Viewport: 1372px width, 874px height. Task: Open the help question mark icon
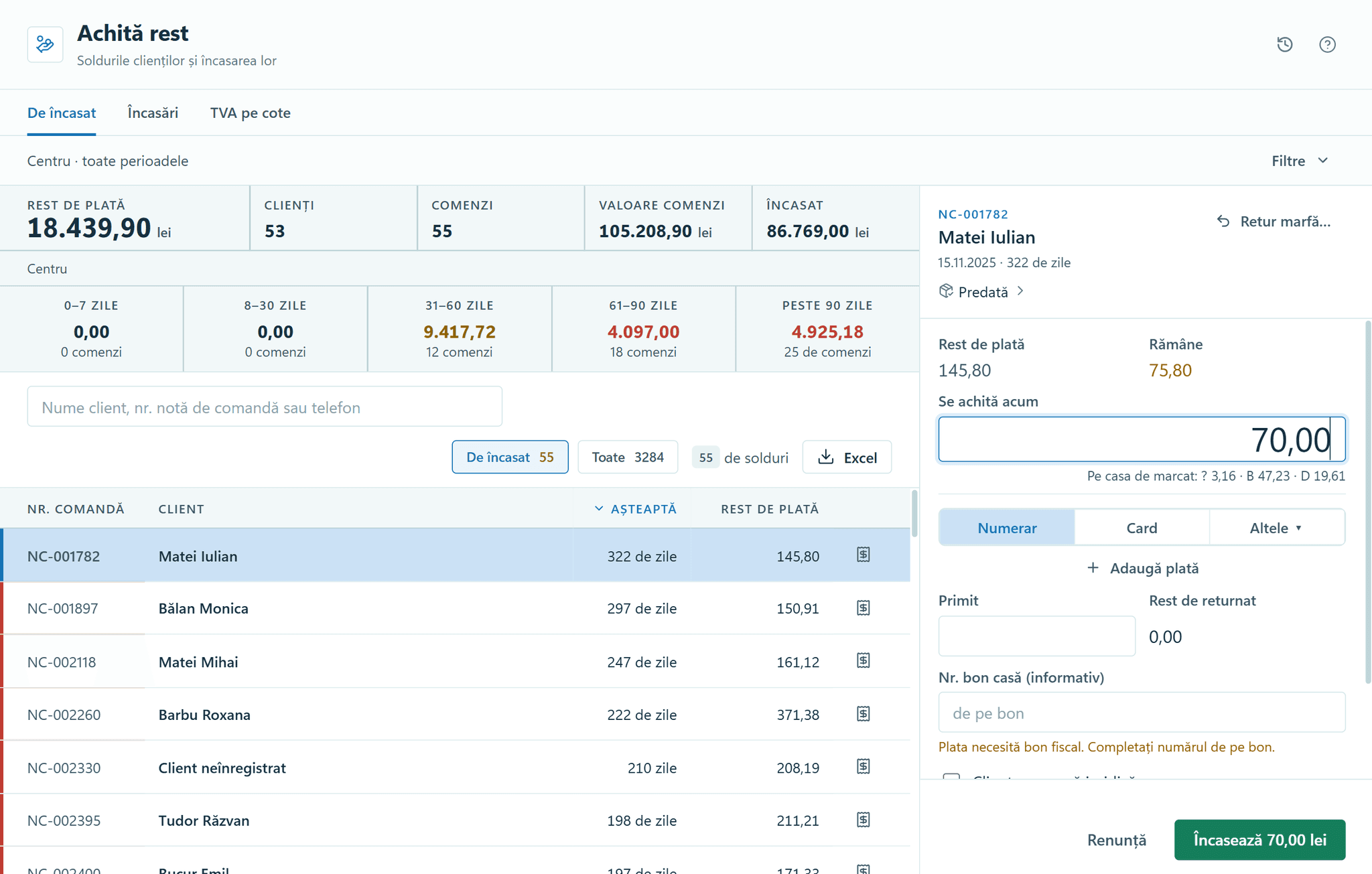1327,44
